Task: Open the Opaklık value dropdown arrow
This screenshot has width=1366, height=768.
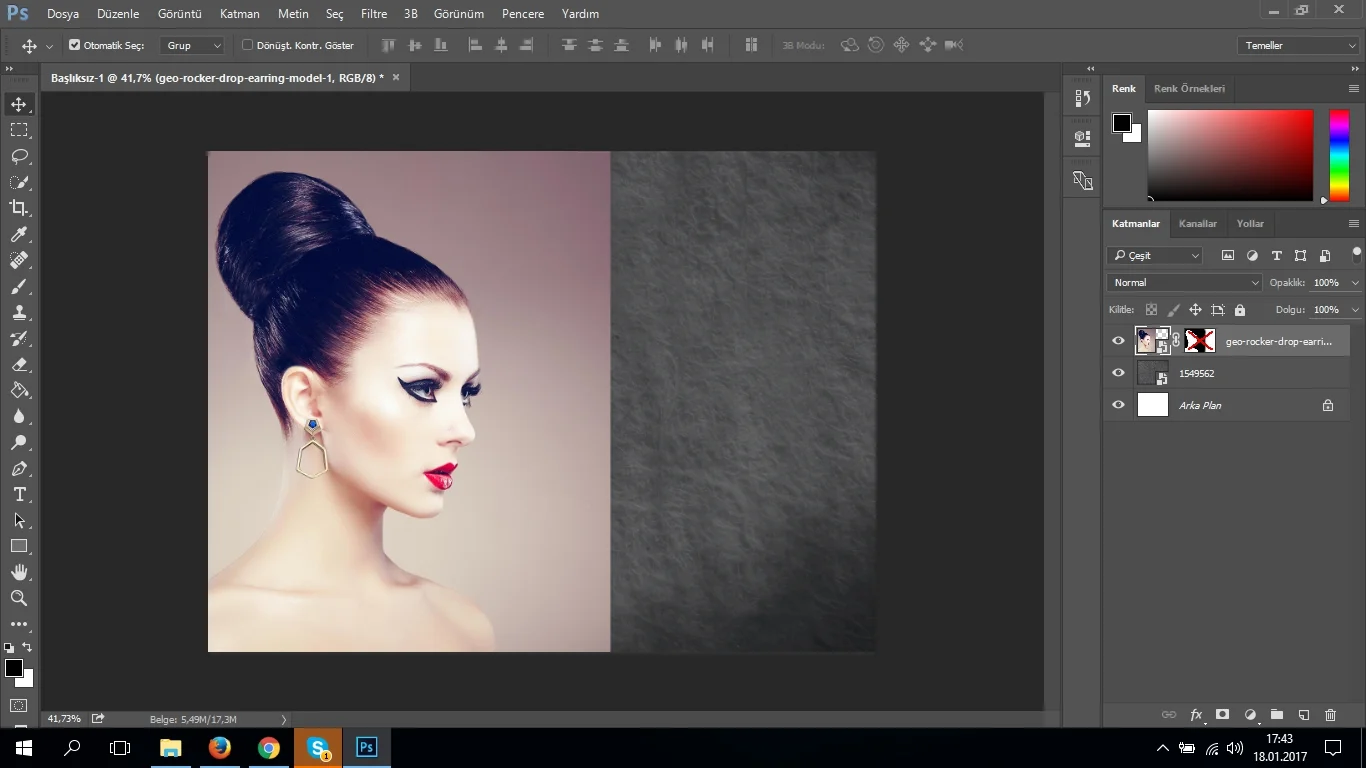Action: (1355, 283)
